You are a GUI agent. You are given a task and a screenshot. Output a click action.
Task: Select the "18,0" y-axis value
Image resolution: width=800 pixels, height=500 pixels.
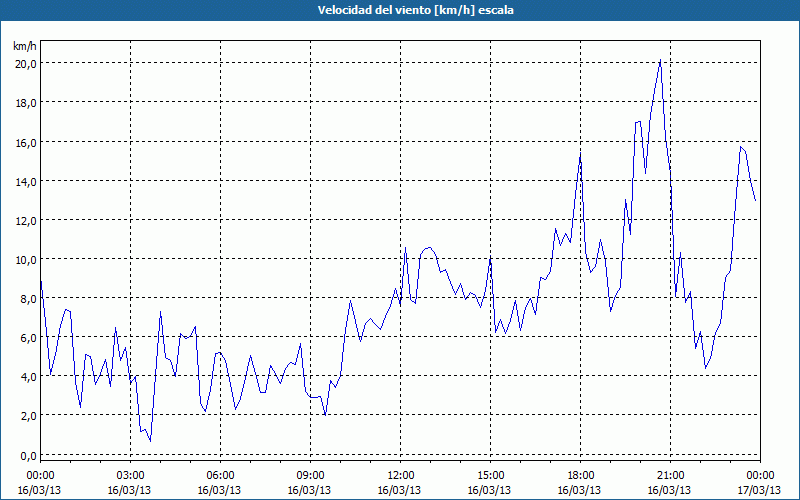[x=24, y=103]
